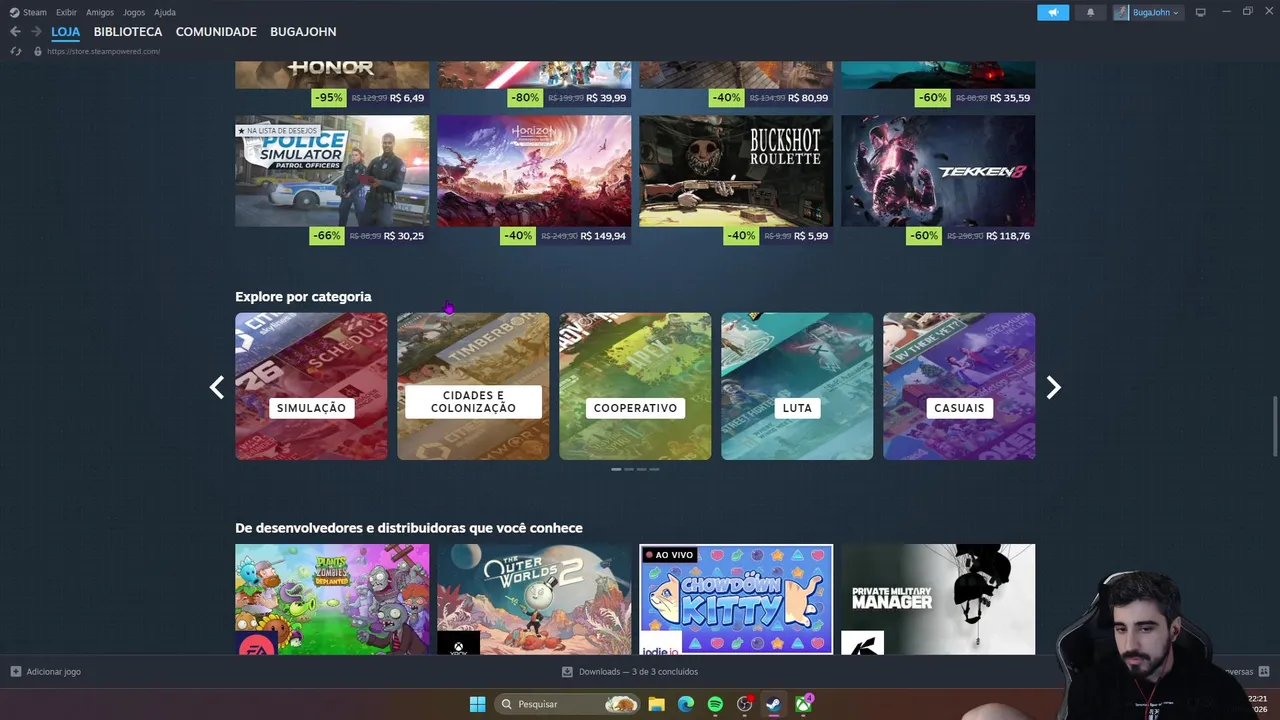Screen dimensions: 1280x720
Task: Open the Xbox app from the taskbar
Action: (803, 704)
